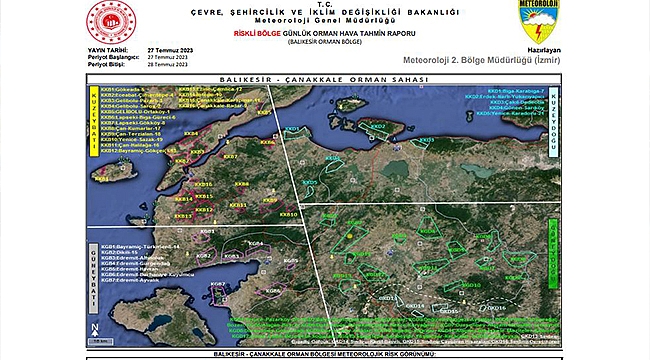Click legend row KGB7:Edremit-Ayvalık
650x360 pixels.
point(130,280)
